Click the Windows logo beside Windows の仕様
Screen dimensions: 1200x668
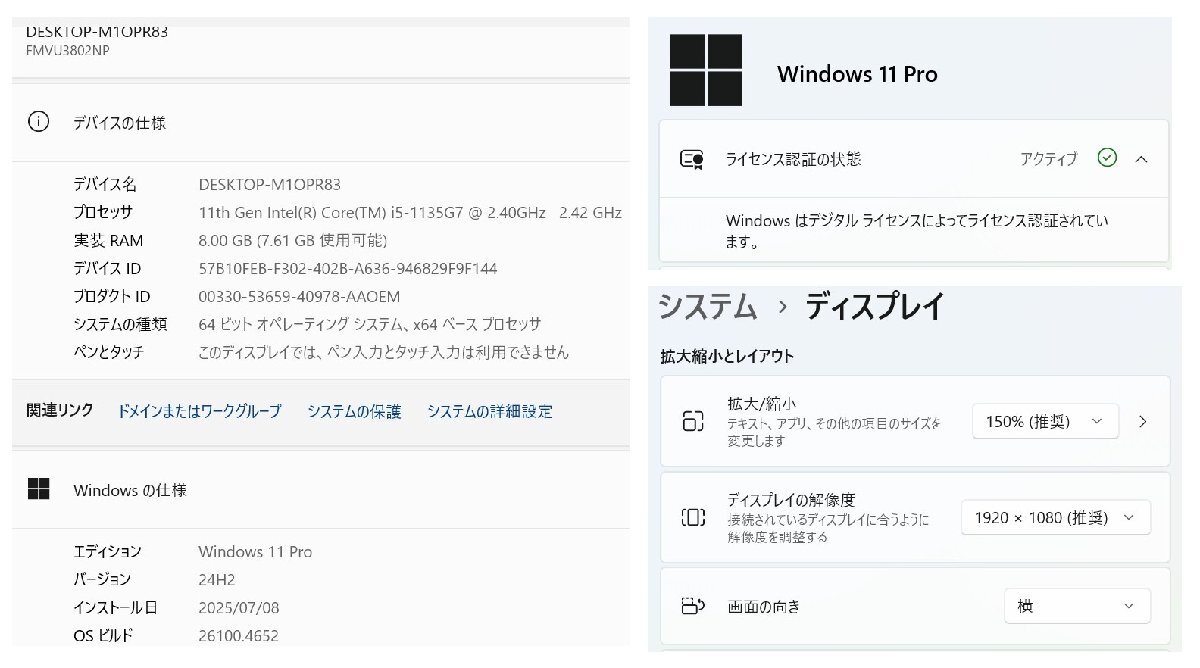[38, 490]
